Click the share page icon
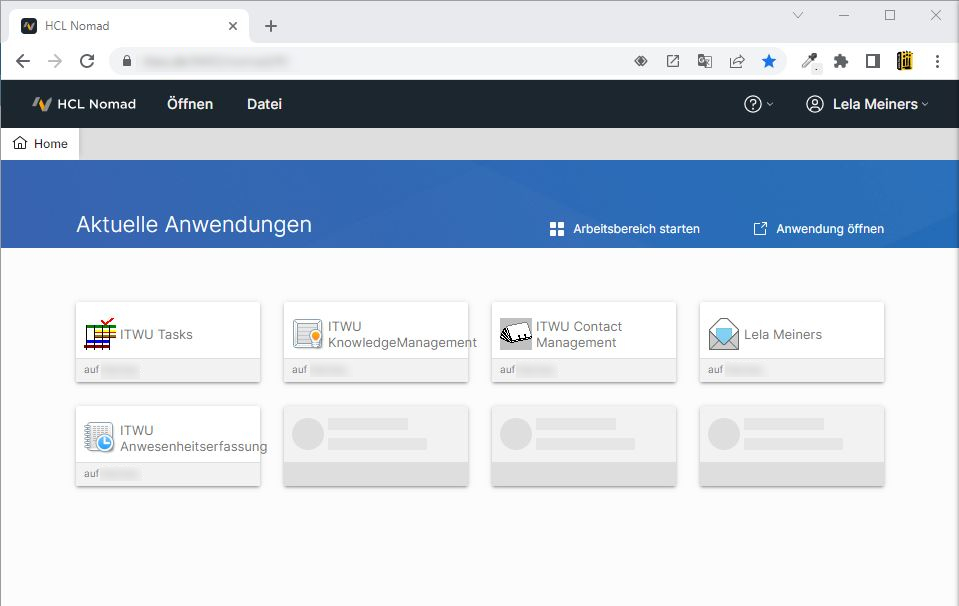Screen dimensions: 959x606 pyautogui.click(x=737, y=61)
